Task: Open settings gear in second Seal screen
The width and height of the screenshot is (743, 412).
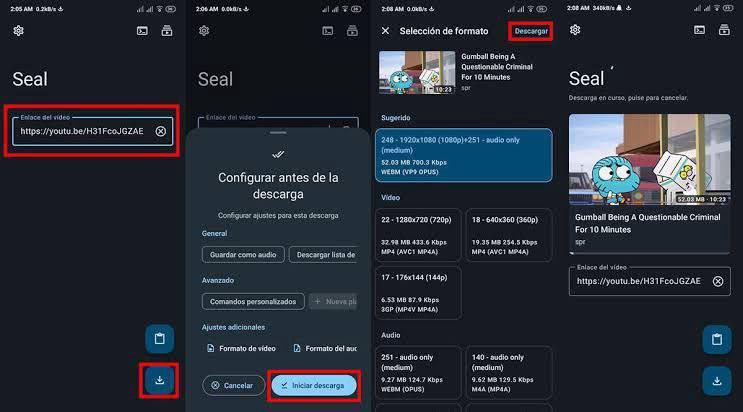Action: point(204,31)
